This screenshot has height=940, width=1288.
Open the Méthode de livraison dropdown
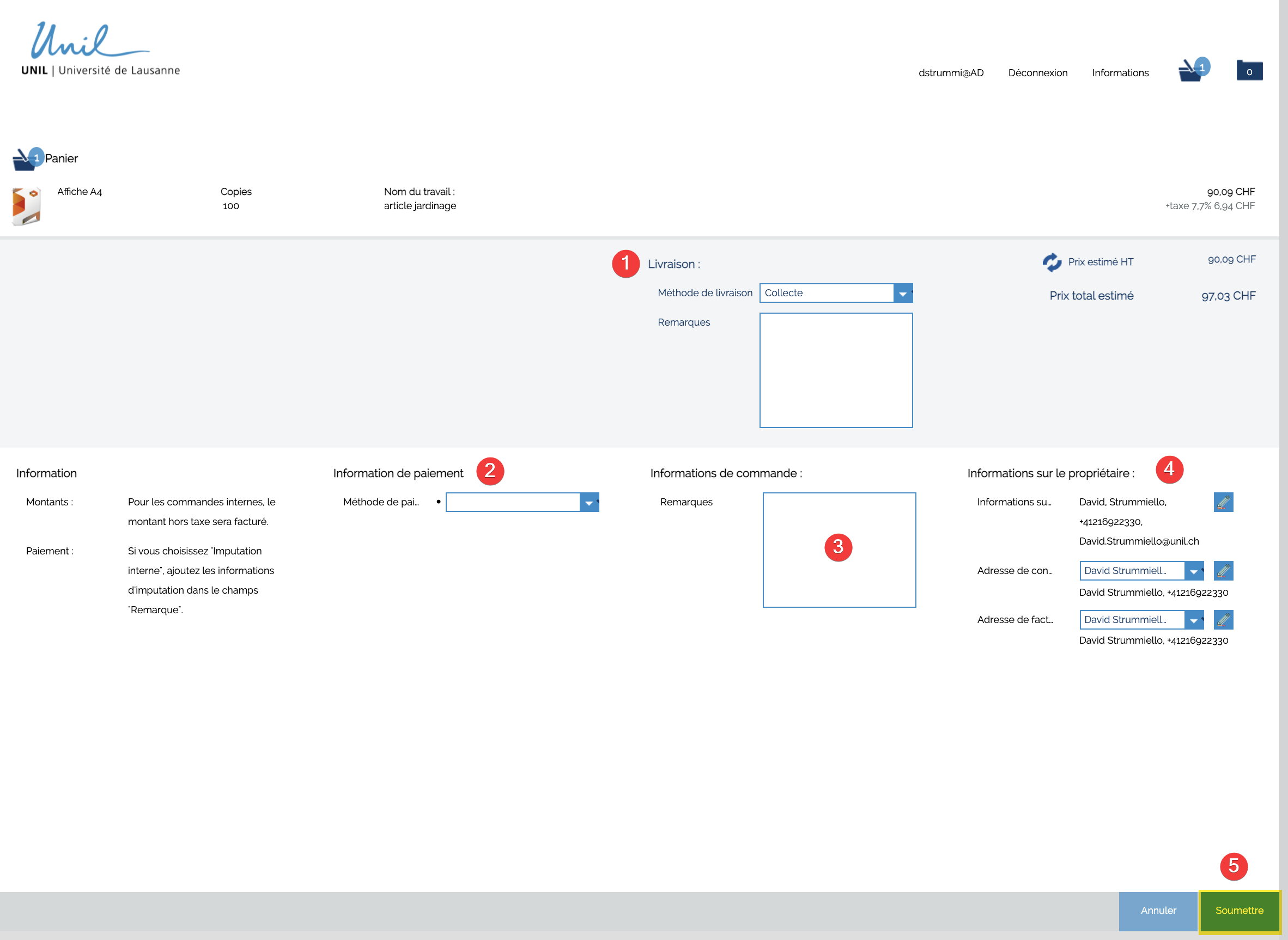pos(902,294)
